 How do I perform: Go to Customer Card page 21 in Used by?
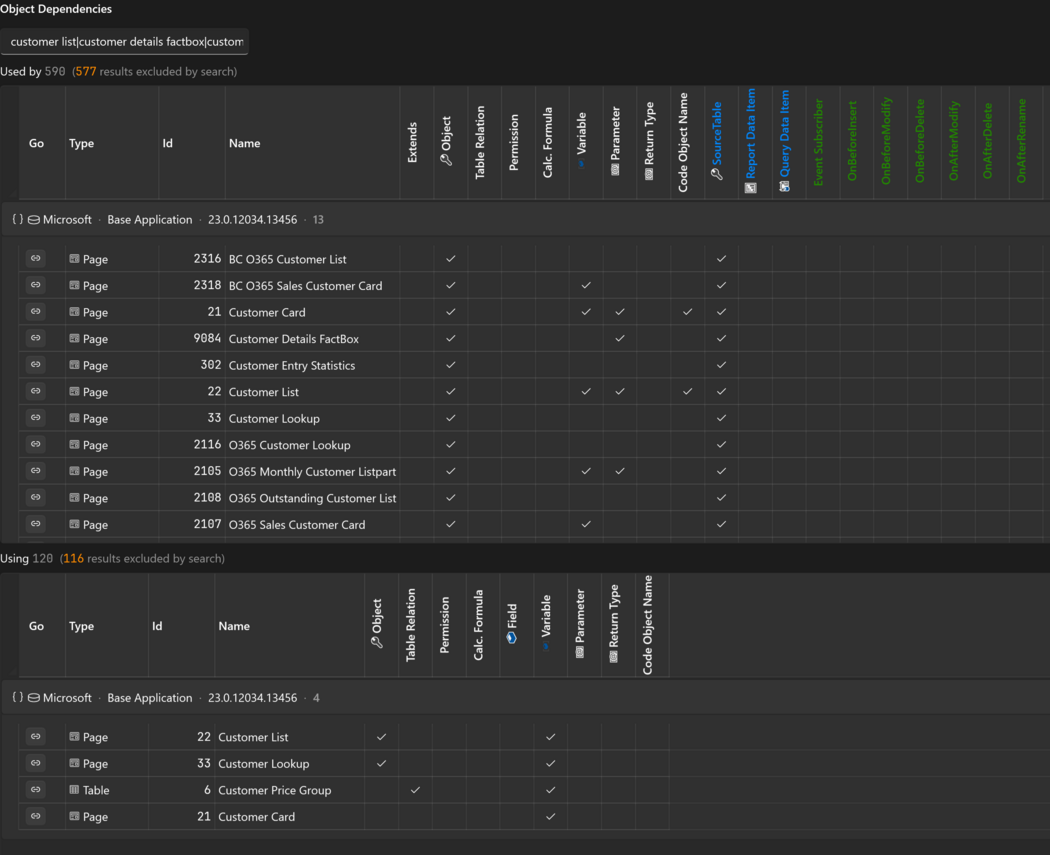point(35,311)
